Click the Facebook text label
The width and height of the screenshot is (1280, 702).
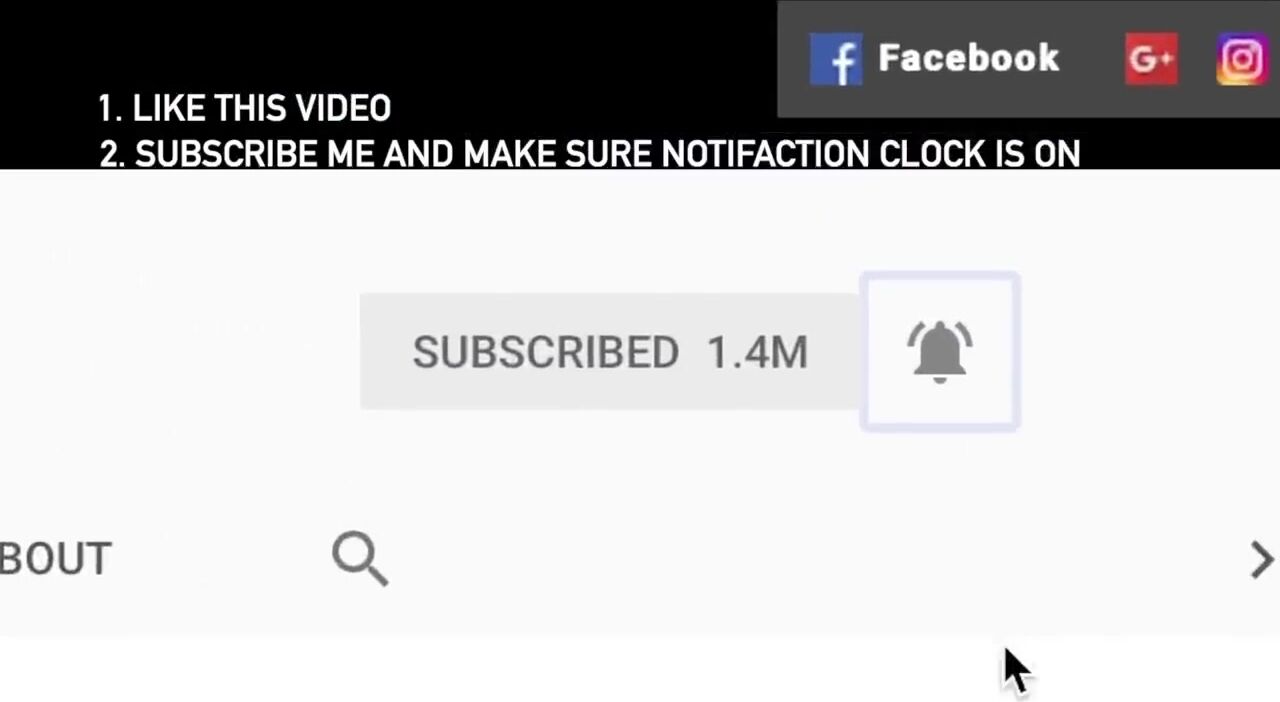click(968, 58)
